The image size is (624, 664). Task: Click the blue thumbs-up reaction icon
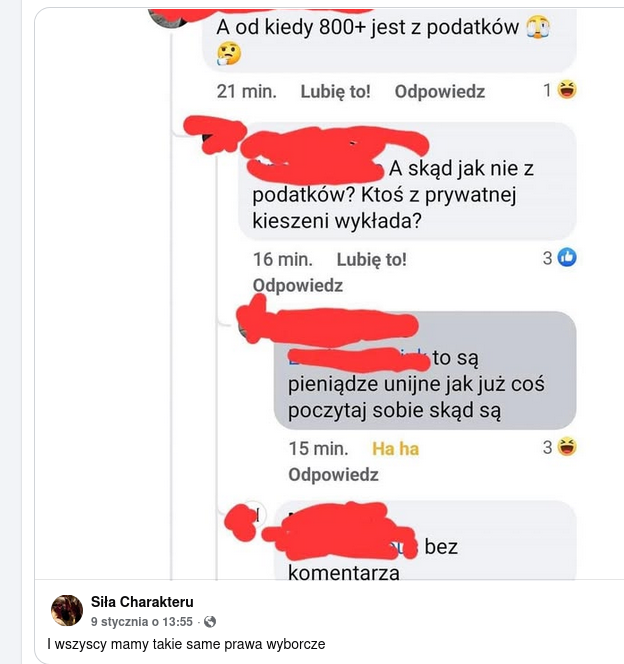click(x=567, y=257)
